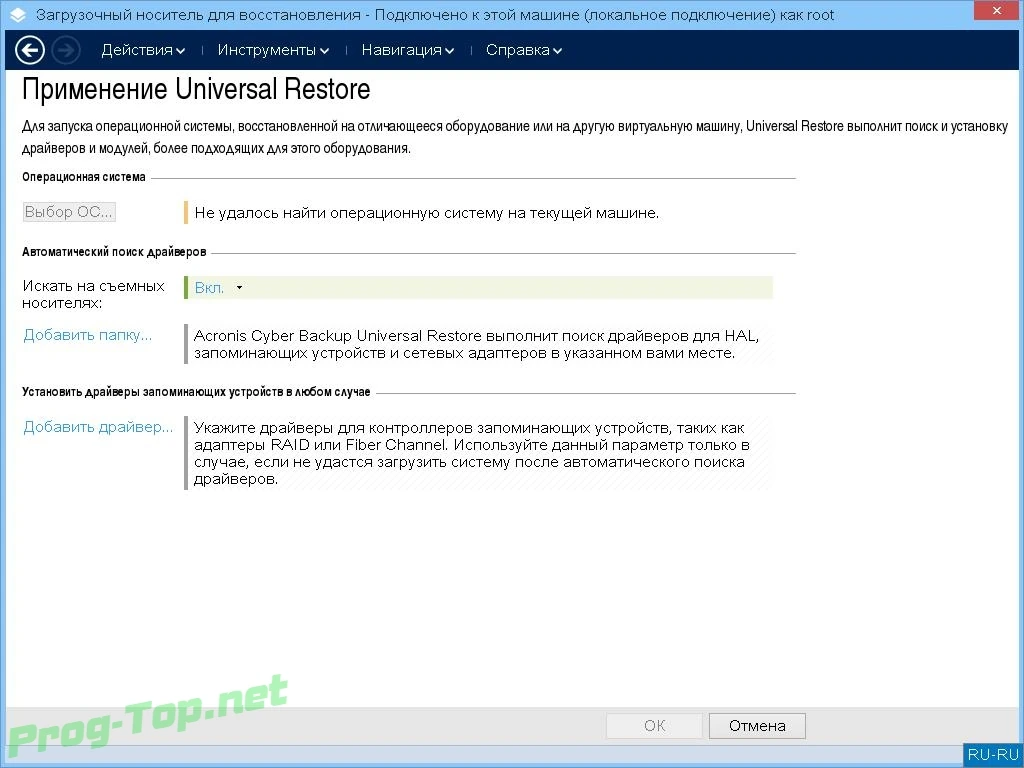1024x768 pixels.
Task: Click the Операционная система section header
Action: 84,177
